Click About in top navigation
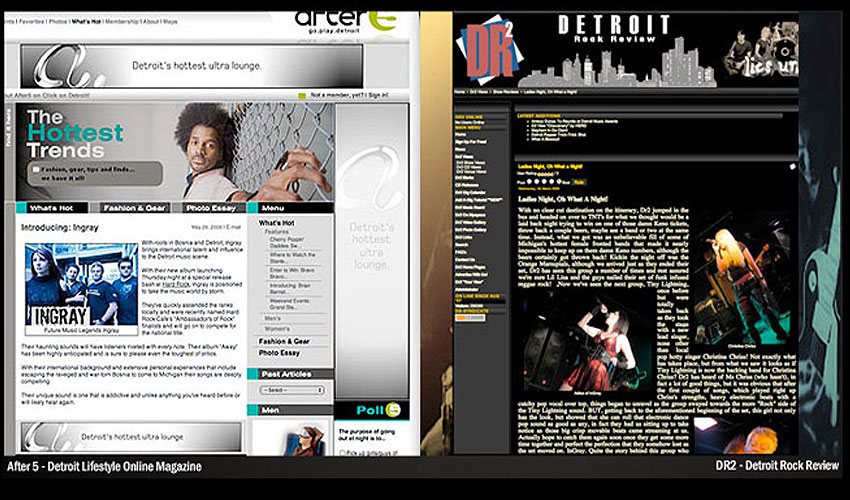The image size is (850, 500). (x=151, y=22)
